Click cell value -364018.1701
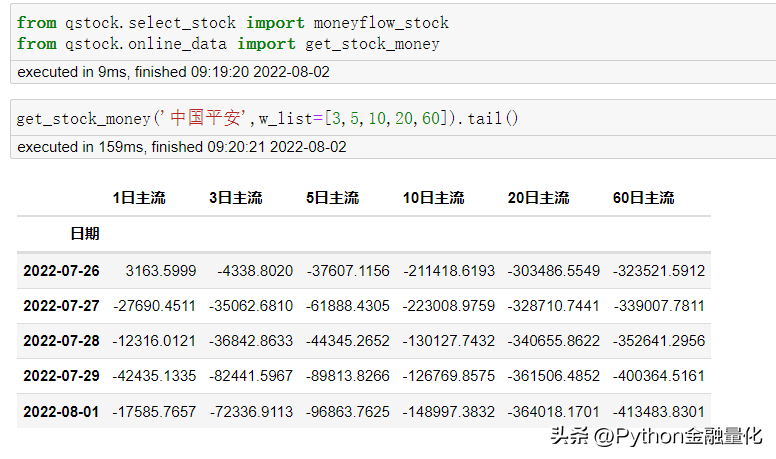The image size is (776, 459). [554, 412]
